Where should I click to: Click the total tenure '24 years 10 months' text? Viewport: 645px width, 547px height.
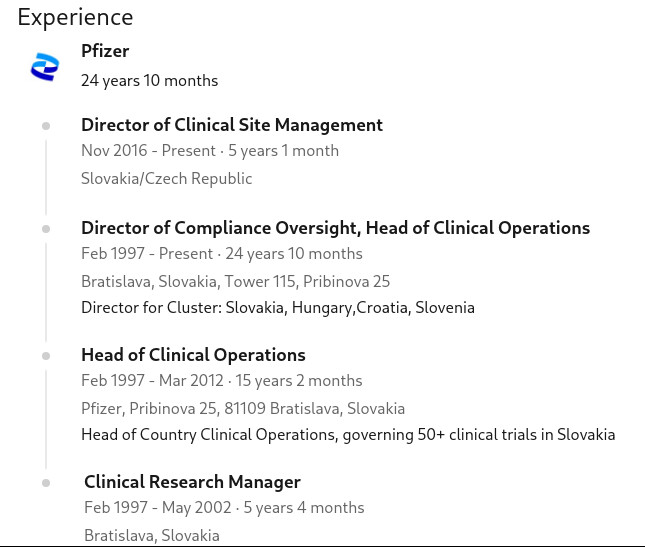149,80
